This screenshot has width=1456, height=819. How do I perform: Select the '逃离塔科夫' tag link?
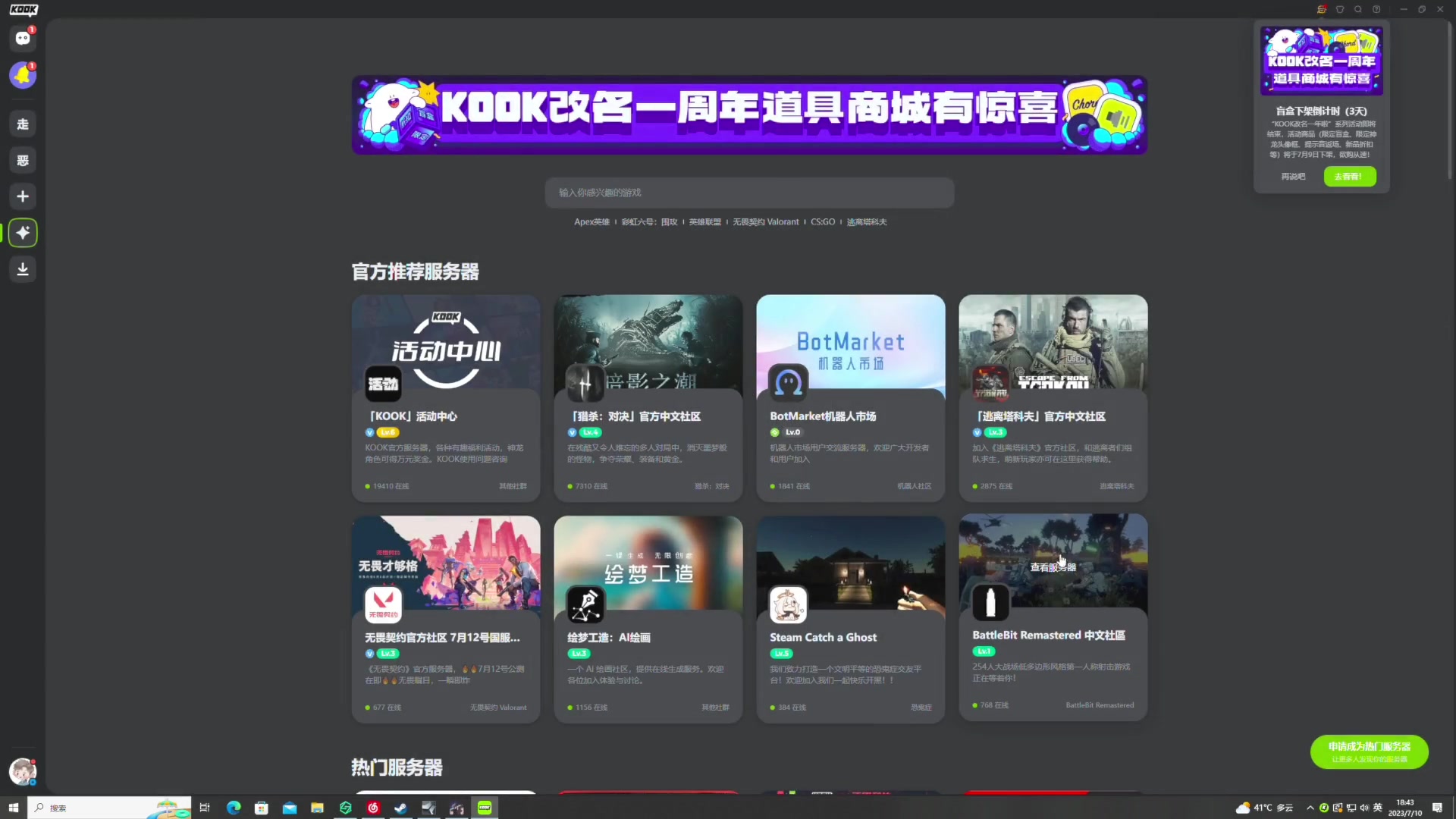coord(867,222)
